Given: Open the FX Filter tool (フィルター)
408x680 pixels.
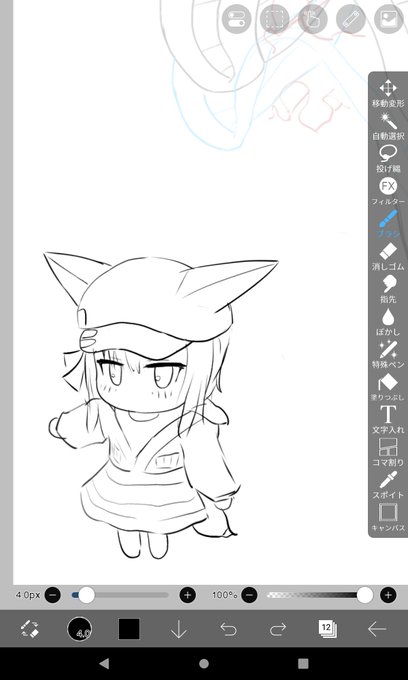Looking at the screenshot, I should click(388, 191).
